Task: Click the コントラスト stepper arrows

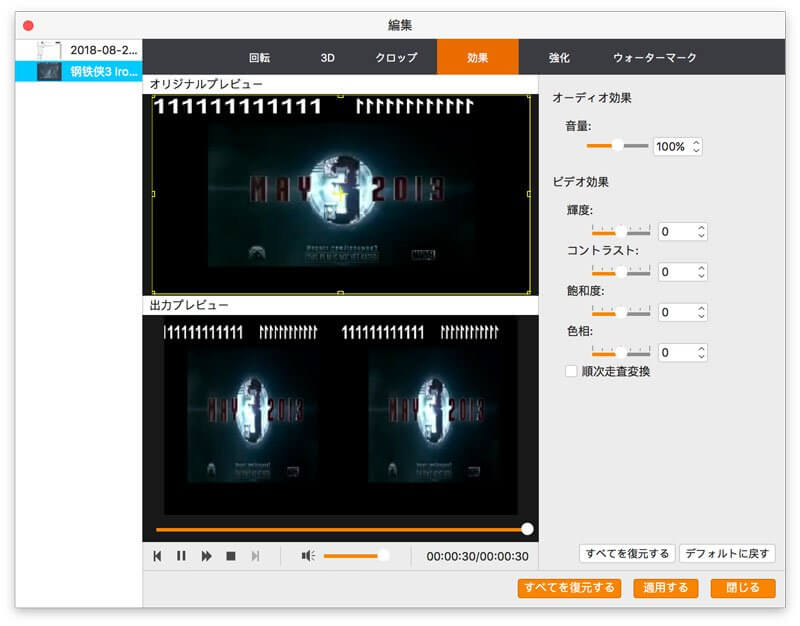Action: pyautogui.click(x=702, y=272)
